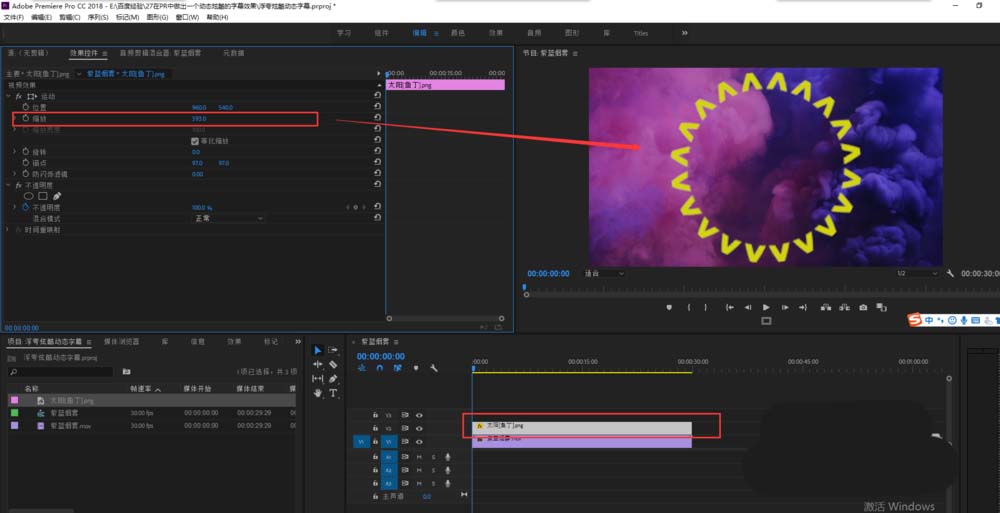1000x513 pixels.
Task: Open the wrench settings in the Program Monitor
Action: click(x=950, y=273)
